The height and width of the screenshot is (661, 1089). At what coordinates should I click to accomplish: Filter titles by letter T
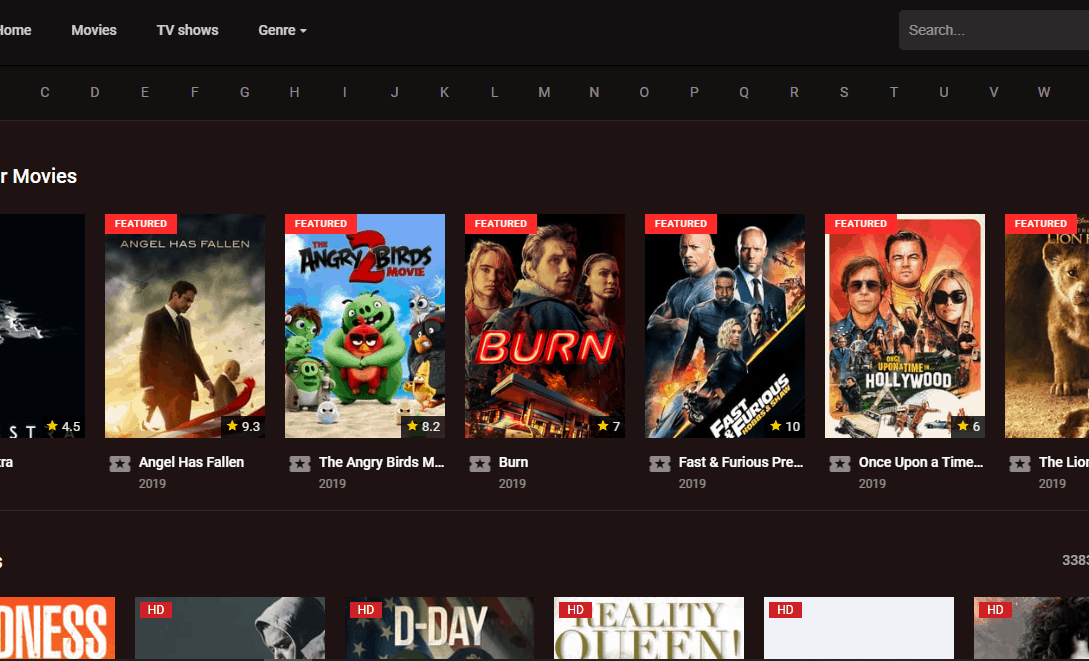pos(894,92)
